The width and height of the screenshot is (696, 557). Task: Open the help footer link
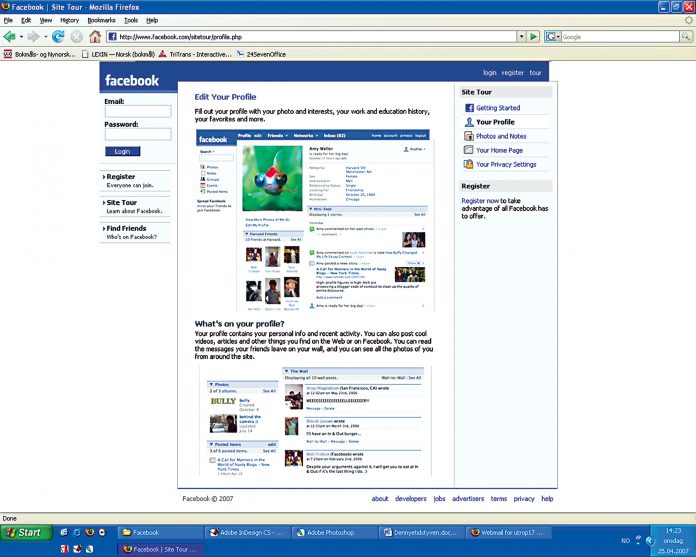[x=547, y=498]
